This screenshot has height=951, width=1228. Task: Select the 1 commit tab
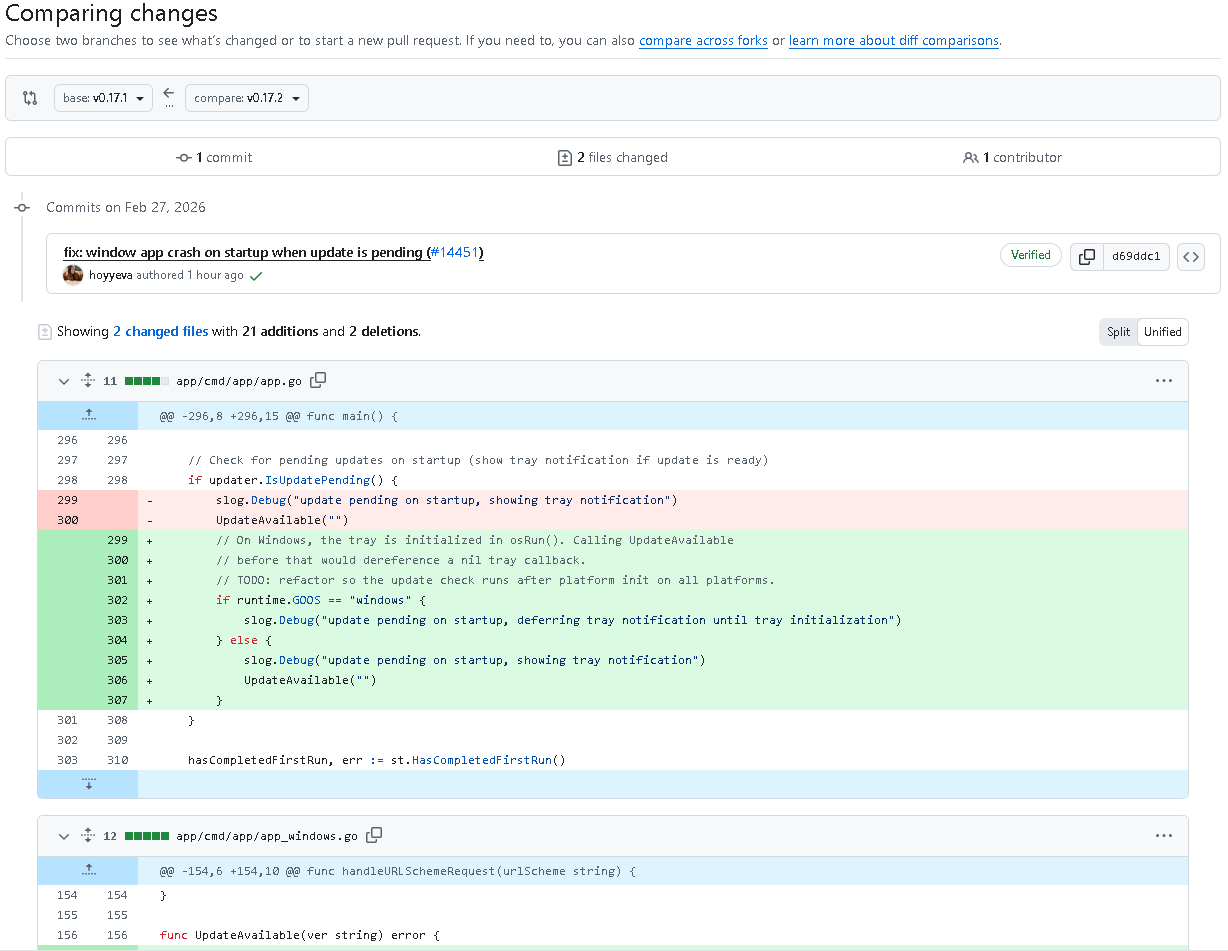(x=214, y=157)
